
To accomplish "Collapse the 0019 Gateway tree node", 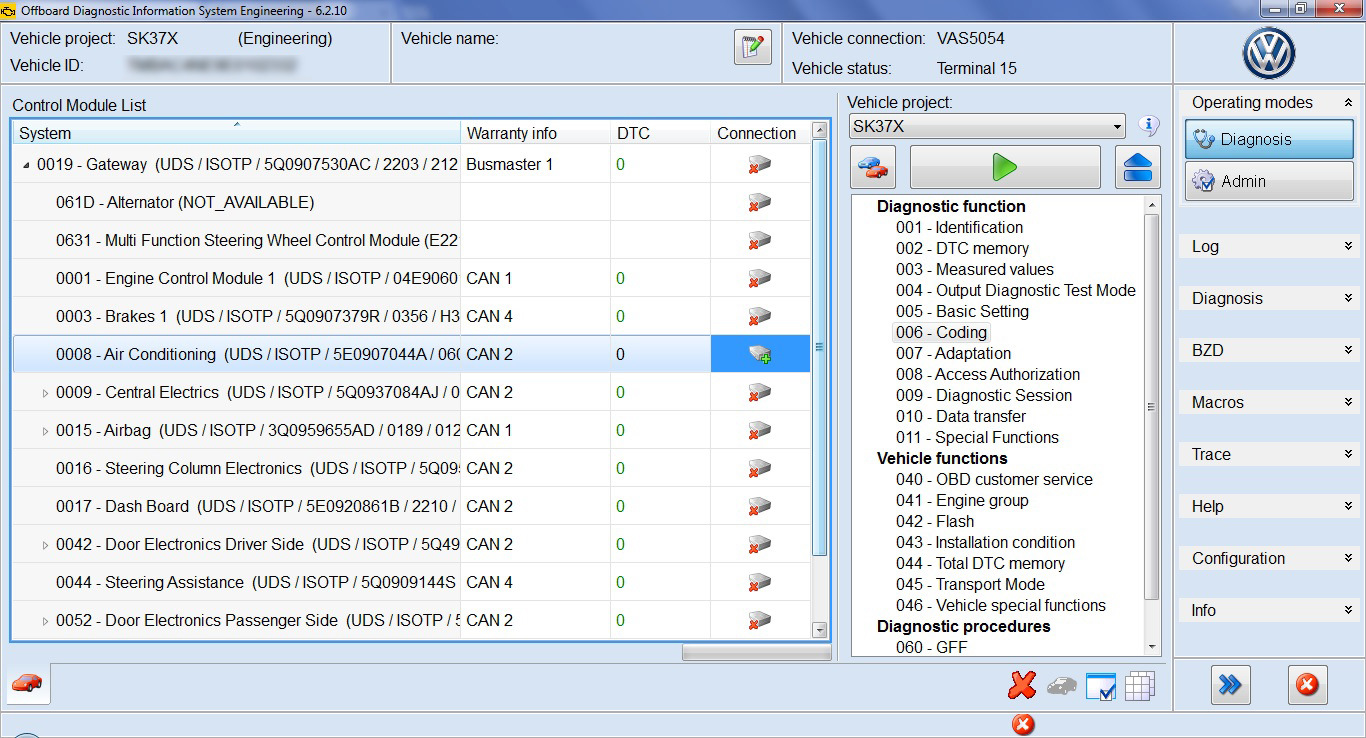I will (x=26, y=165).
